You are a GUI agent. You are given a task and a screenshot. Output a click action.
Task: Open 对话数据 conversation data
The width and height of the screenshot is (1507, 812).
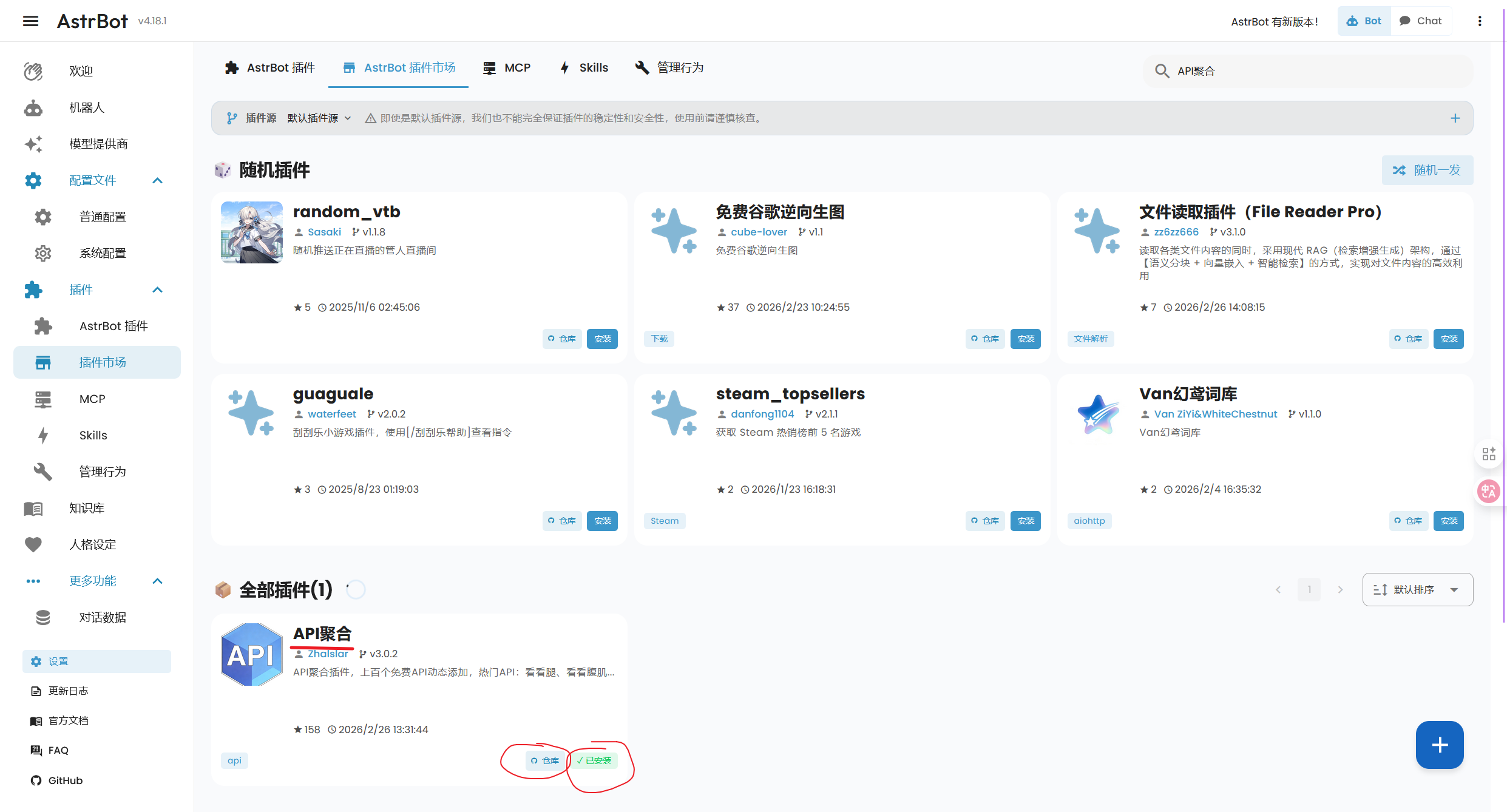(x=97, y=617)
